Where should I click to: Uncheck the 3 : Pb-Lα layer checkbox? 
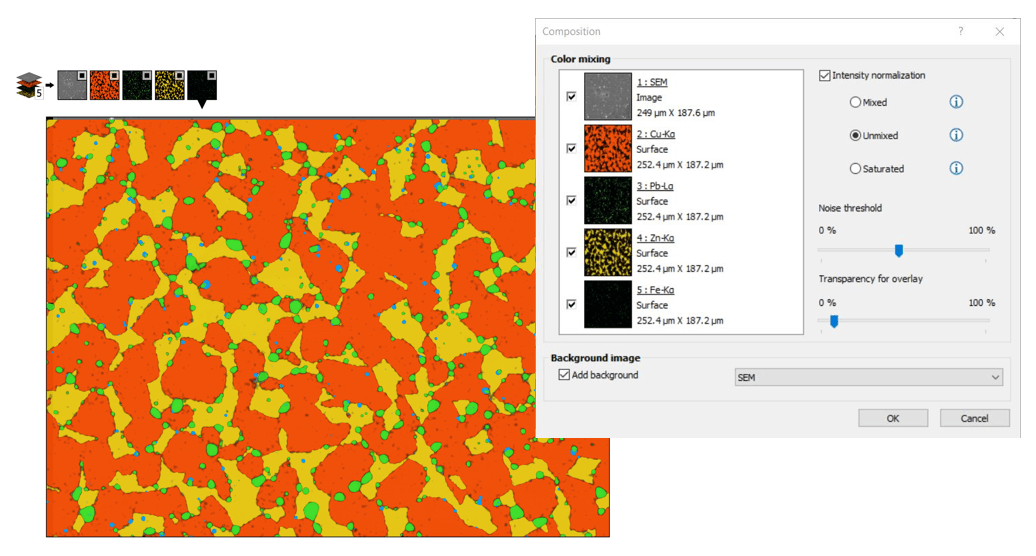point(572,200)
